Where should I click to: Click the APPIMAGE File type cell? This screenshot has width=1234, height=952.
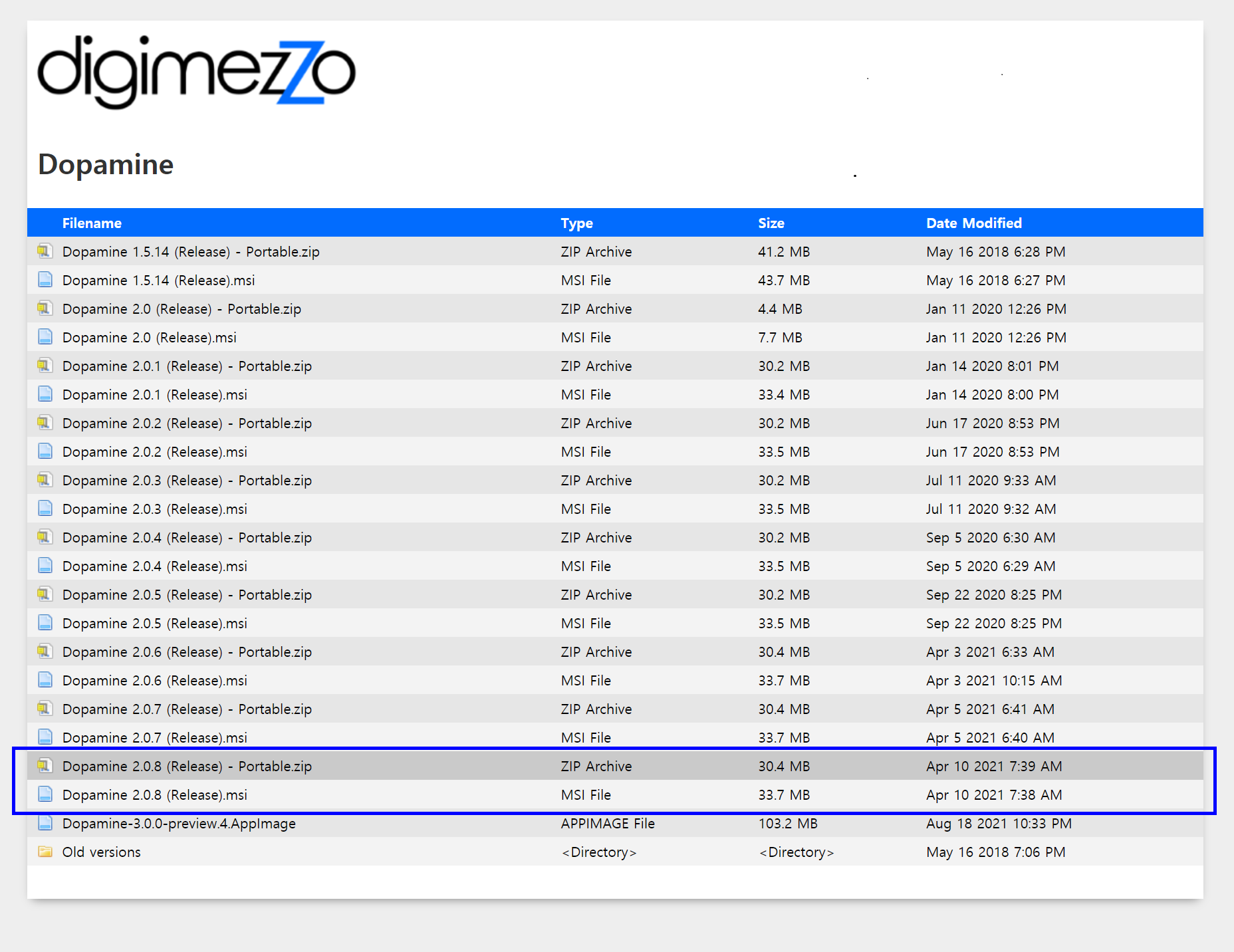click(x=608, y=824)
